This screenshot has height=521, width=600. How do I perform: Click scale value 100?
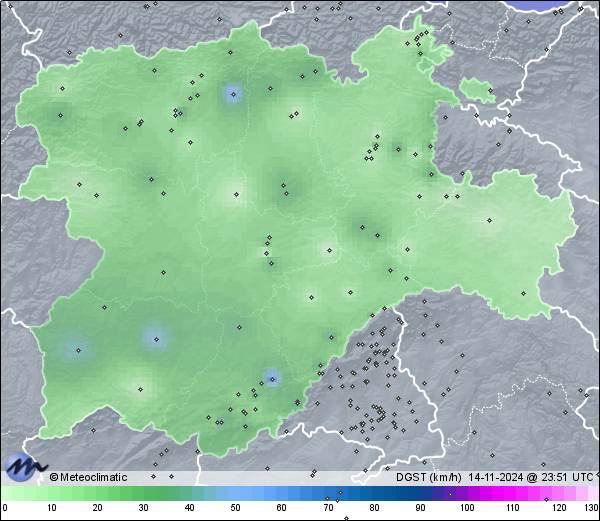tap(467, 508)
